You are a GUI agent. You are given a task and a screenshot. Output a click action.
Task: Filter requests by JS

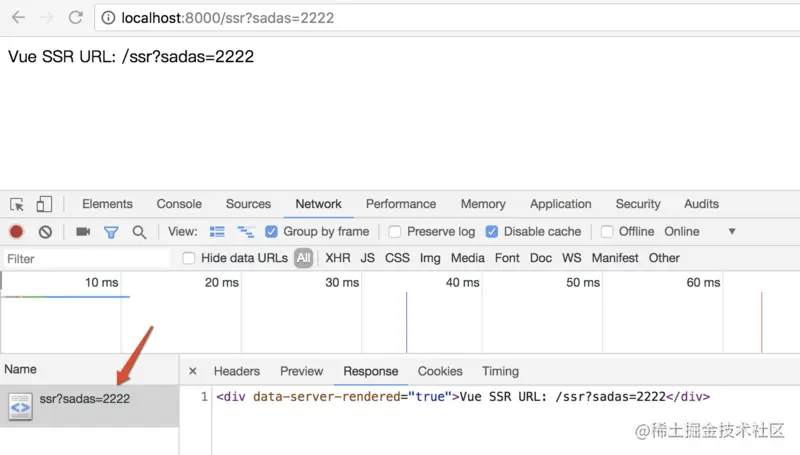click(x=367, y=258)
